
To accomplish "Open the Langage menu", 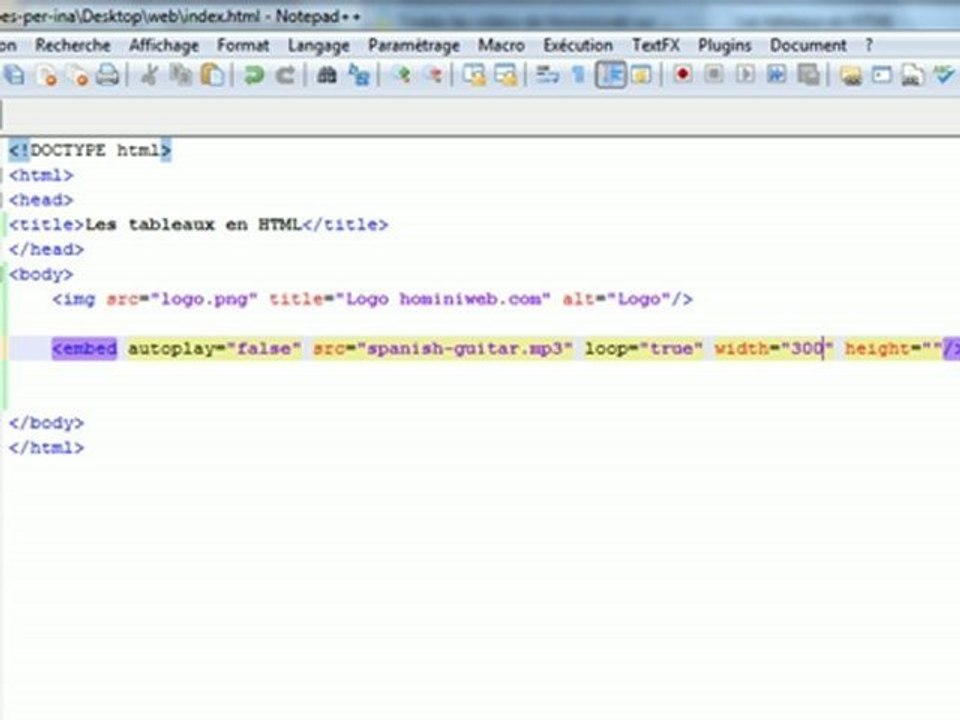I will [318, 45].
